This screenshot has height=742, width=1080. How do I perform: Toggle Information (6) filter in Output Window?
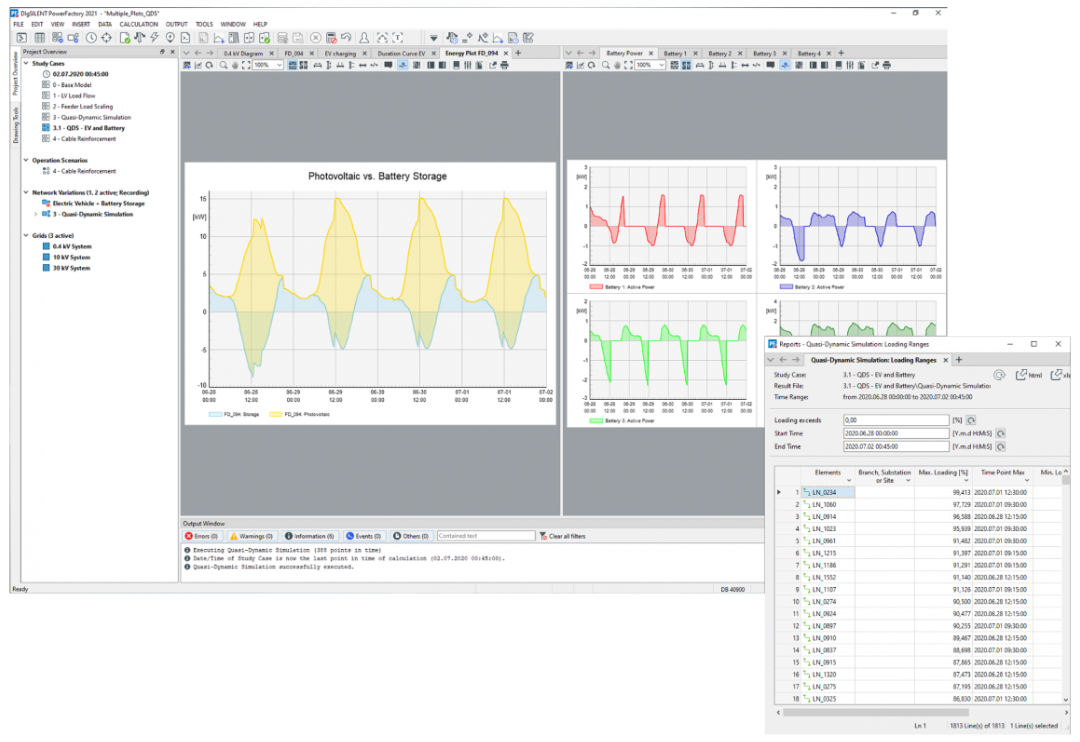310,536
